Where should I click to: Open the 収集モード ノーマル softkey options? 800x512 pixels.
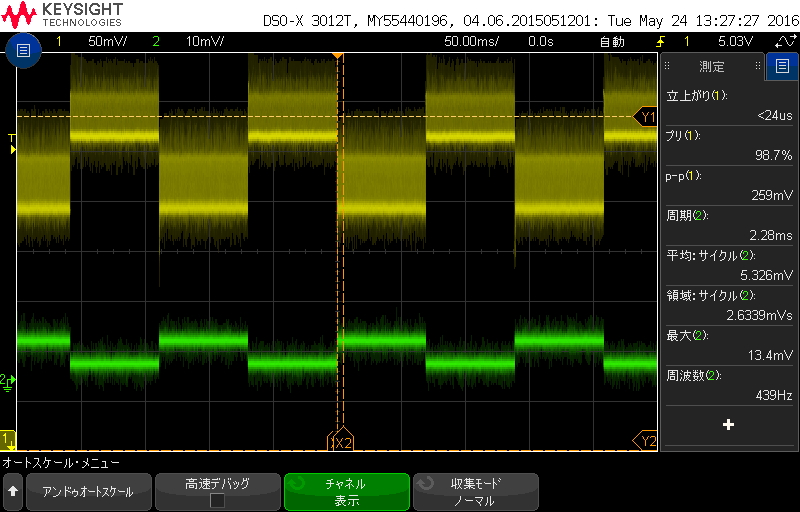475,492
